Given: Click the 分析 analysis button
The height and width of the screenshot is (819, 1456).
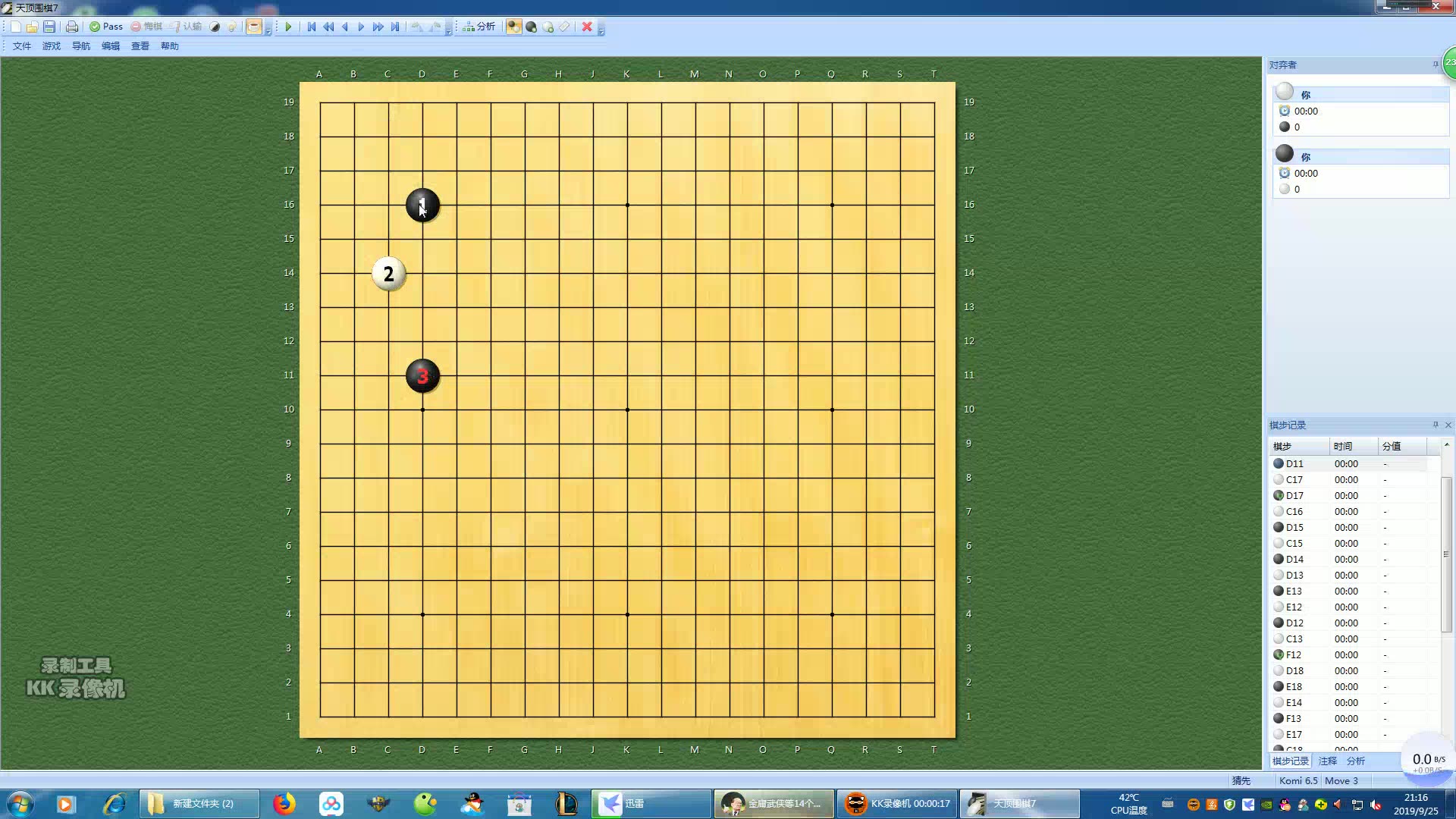Looking at the screenshot, I should pos(479,27).
